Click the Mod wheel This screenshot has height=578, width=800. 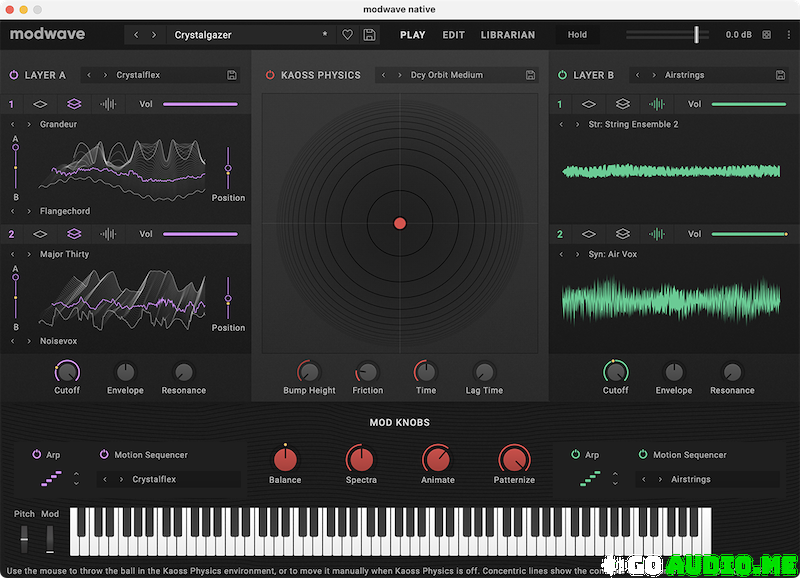click(49, 539)
